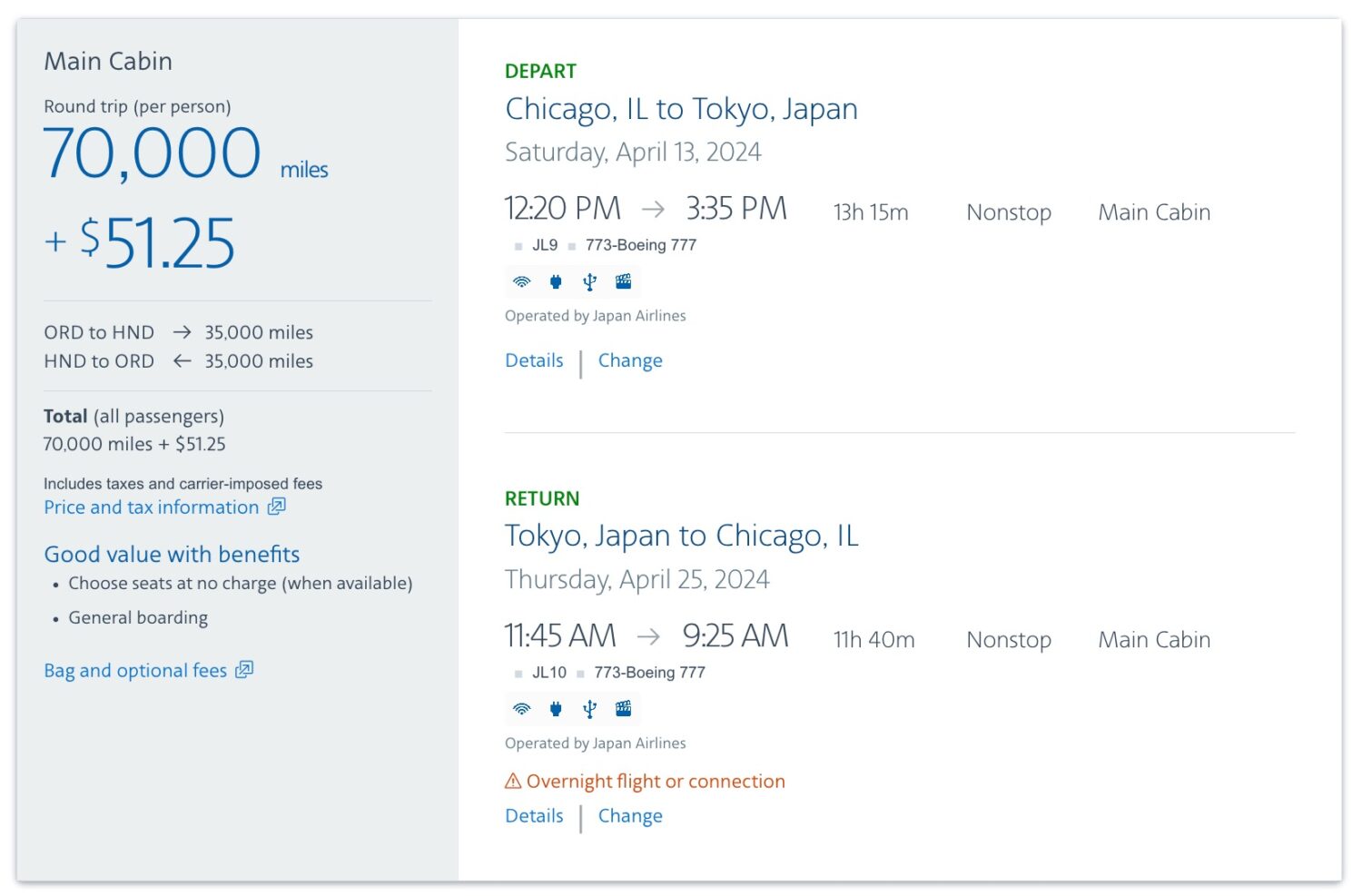Change the departing flight
This screenshot has height=896, width=1362.
[630, 360]
